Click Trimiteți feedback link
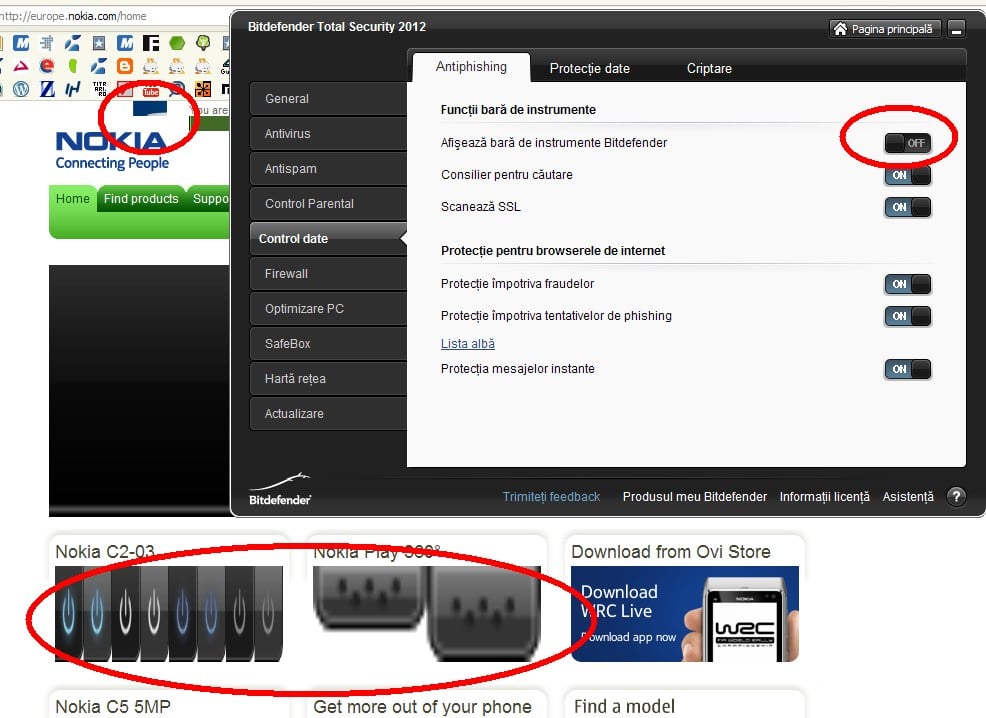986x718 pixels. tap(551, 497)
